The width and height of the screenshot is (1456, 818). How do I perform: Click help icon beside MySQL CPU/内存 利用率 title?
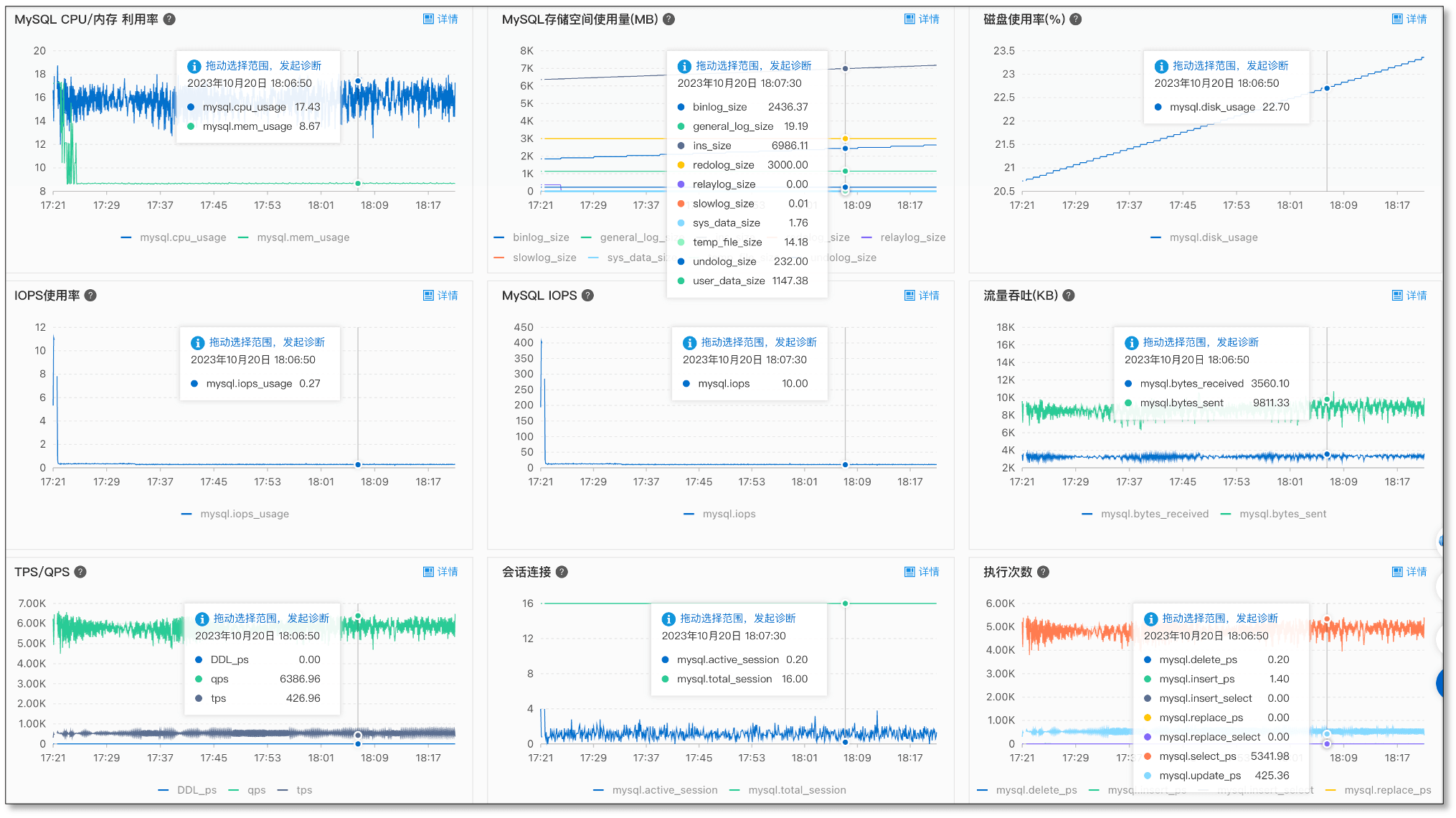pyautogui.click(x=169, y=19)
